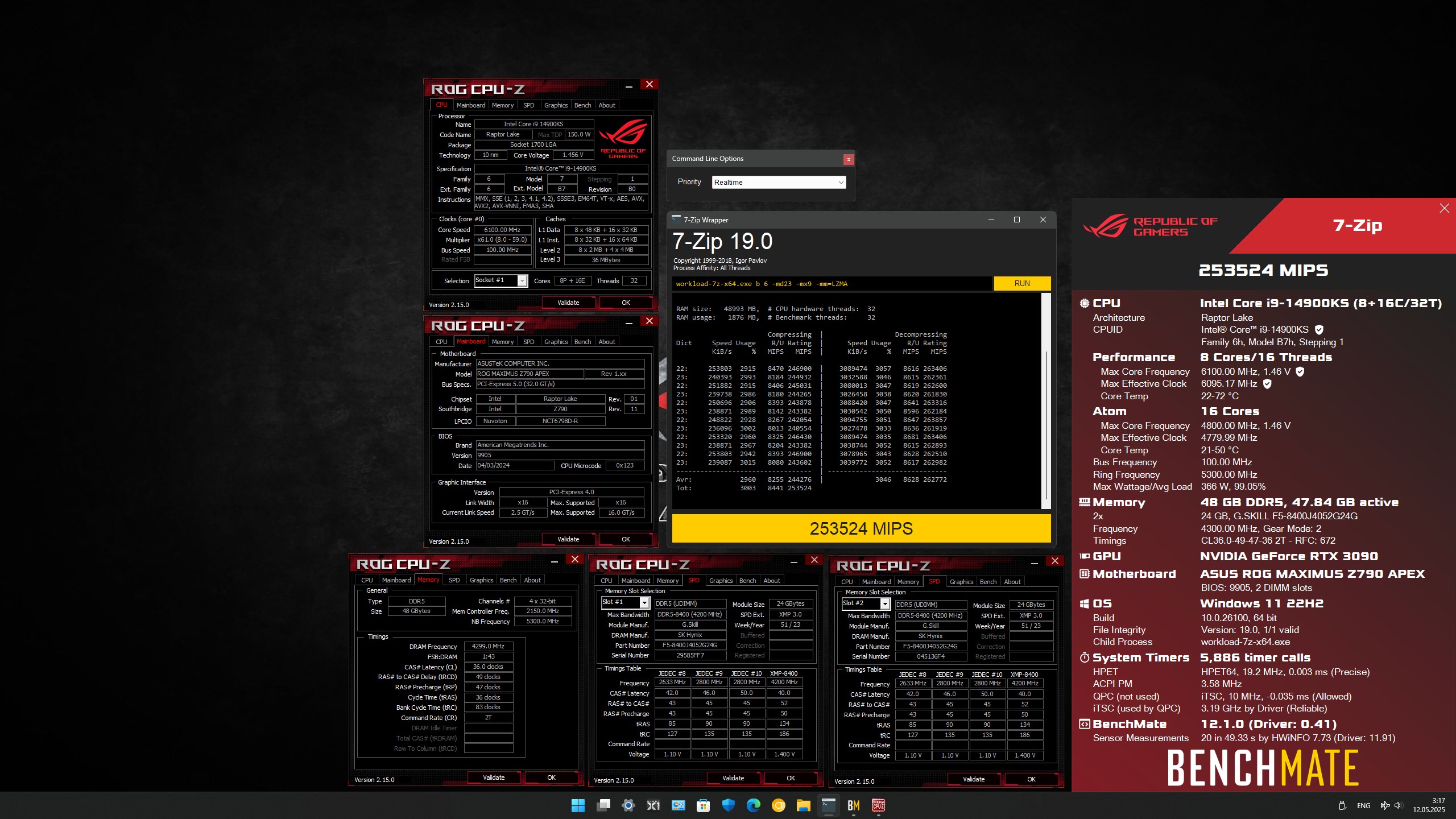The width and height of the screenshot is (1456, 819).
Task: Click the Memory module icon in the BenchMate panel
Action: 1085,502
